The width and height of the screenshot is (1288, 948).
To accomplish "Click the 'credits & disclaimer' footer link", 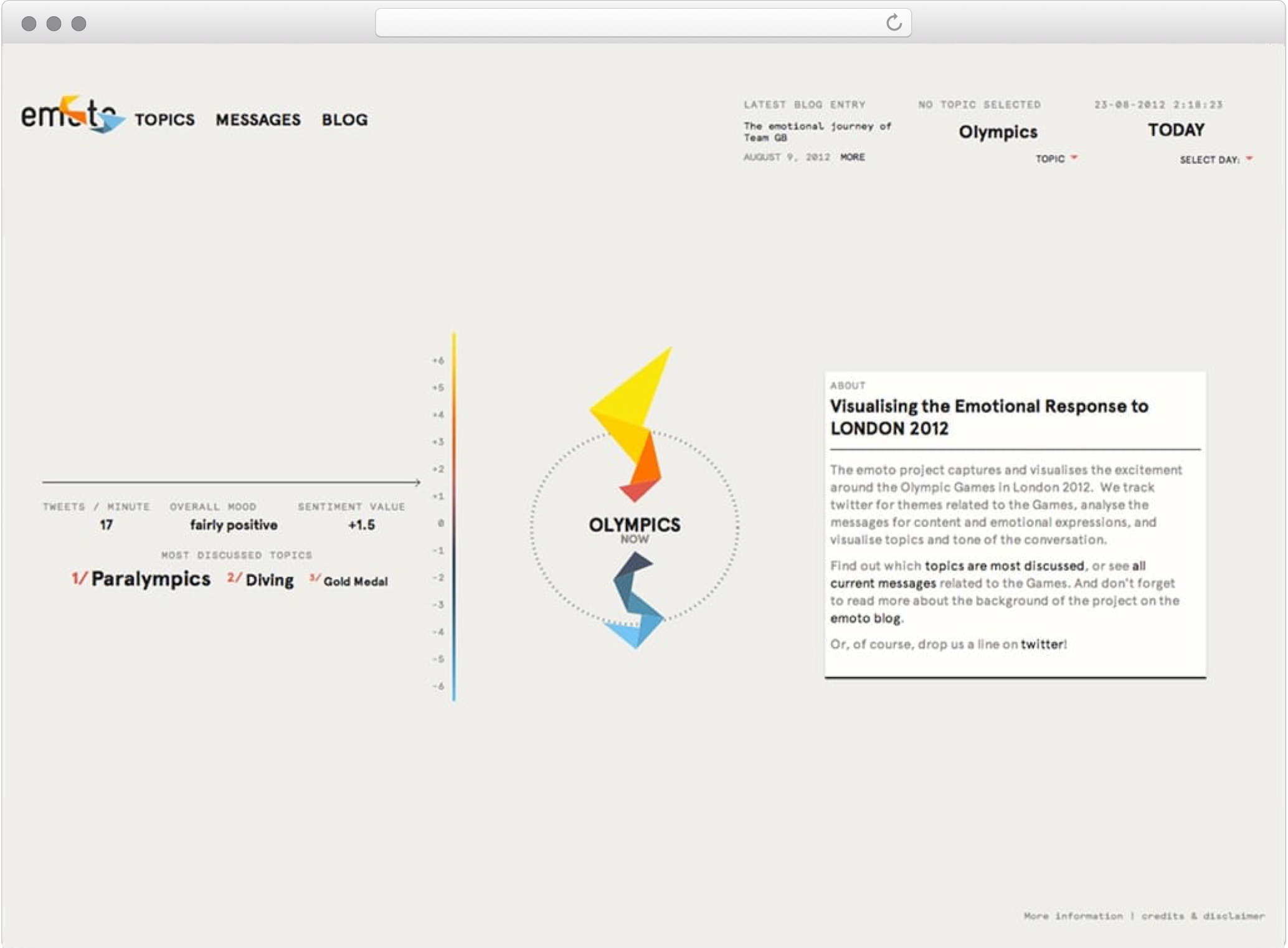I will [1203, 916].
